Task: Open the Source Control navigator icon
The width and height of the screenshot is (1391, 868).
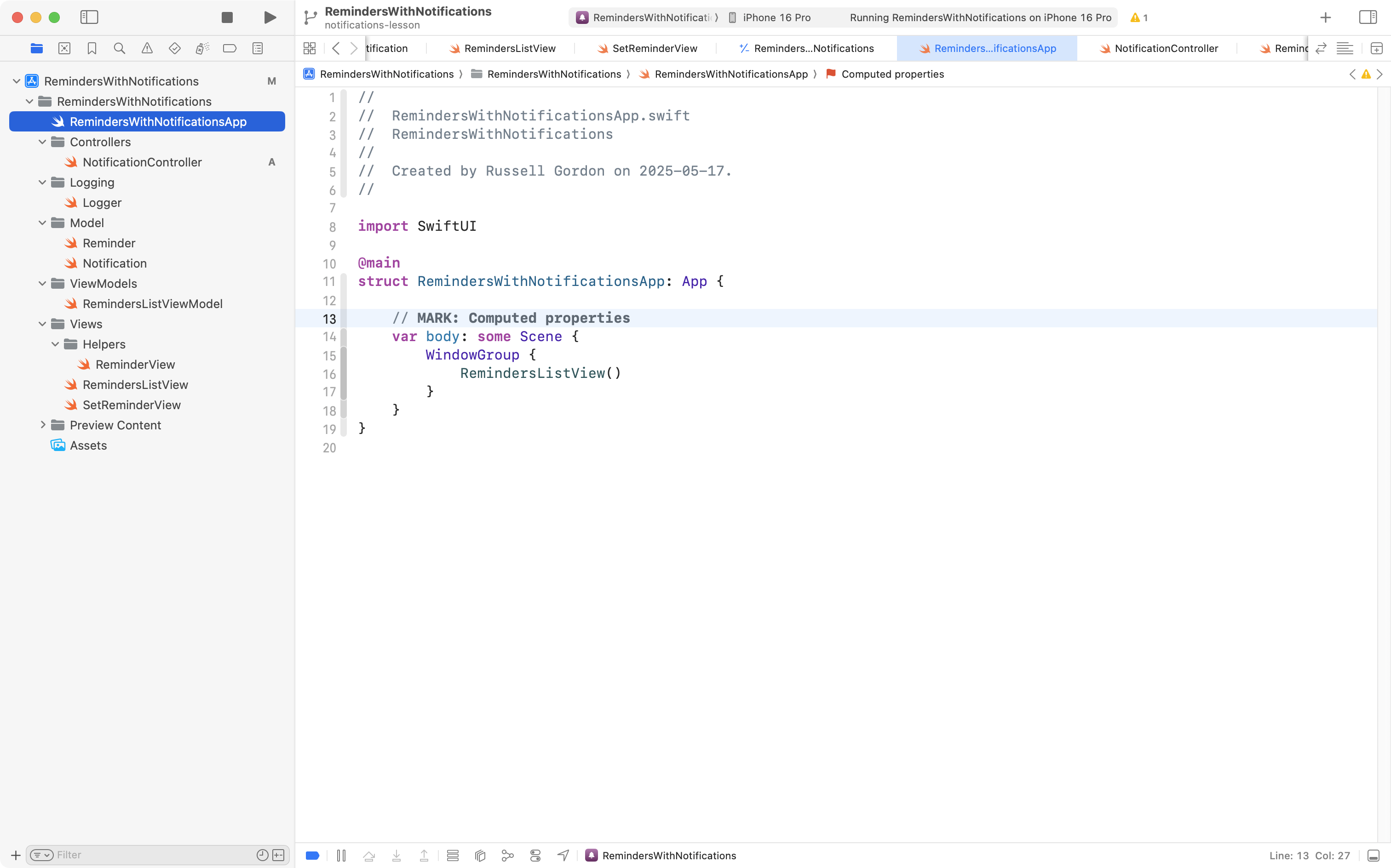Action: tap(64, 48)
